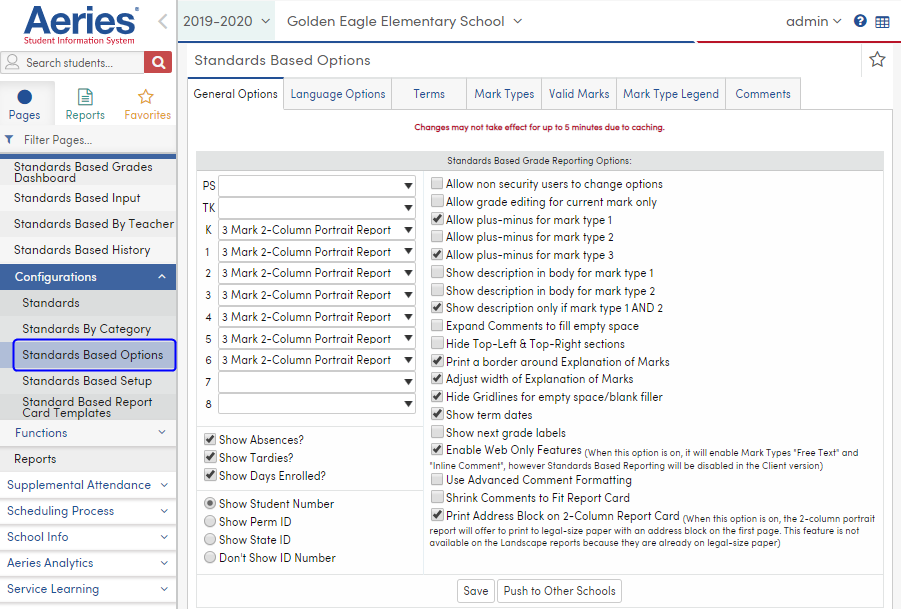Open the help question mark icon
The image size is (901, 609).
tap(860, 20)
